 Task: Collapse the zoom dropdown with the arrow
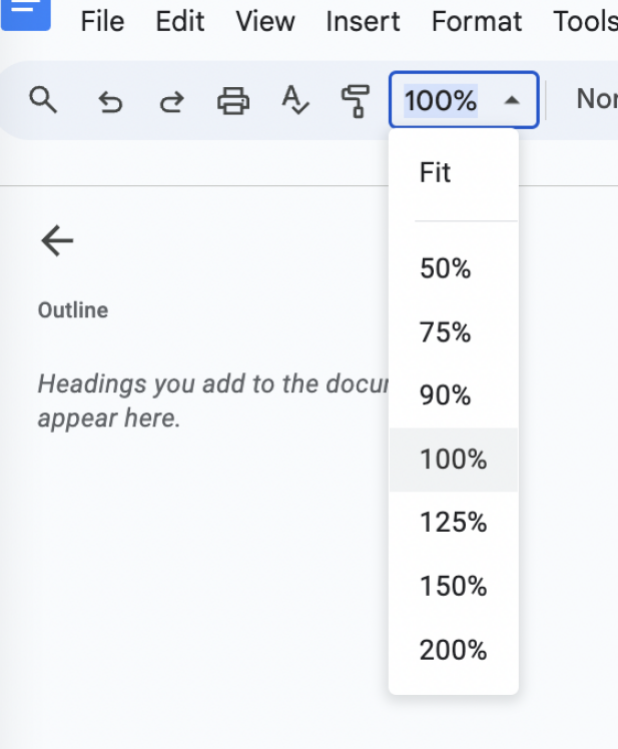point(511,100)
